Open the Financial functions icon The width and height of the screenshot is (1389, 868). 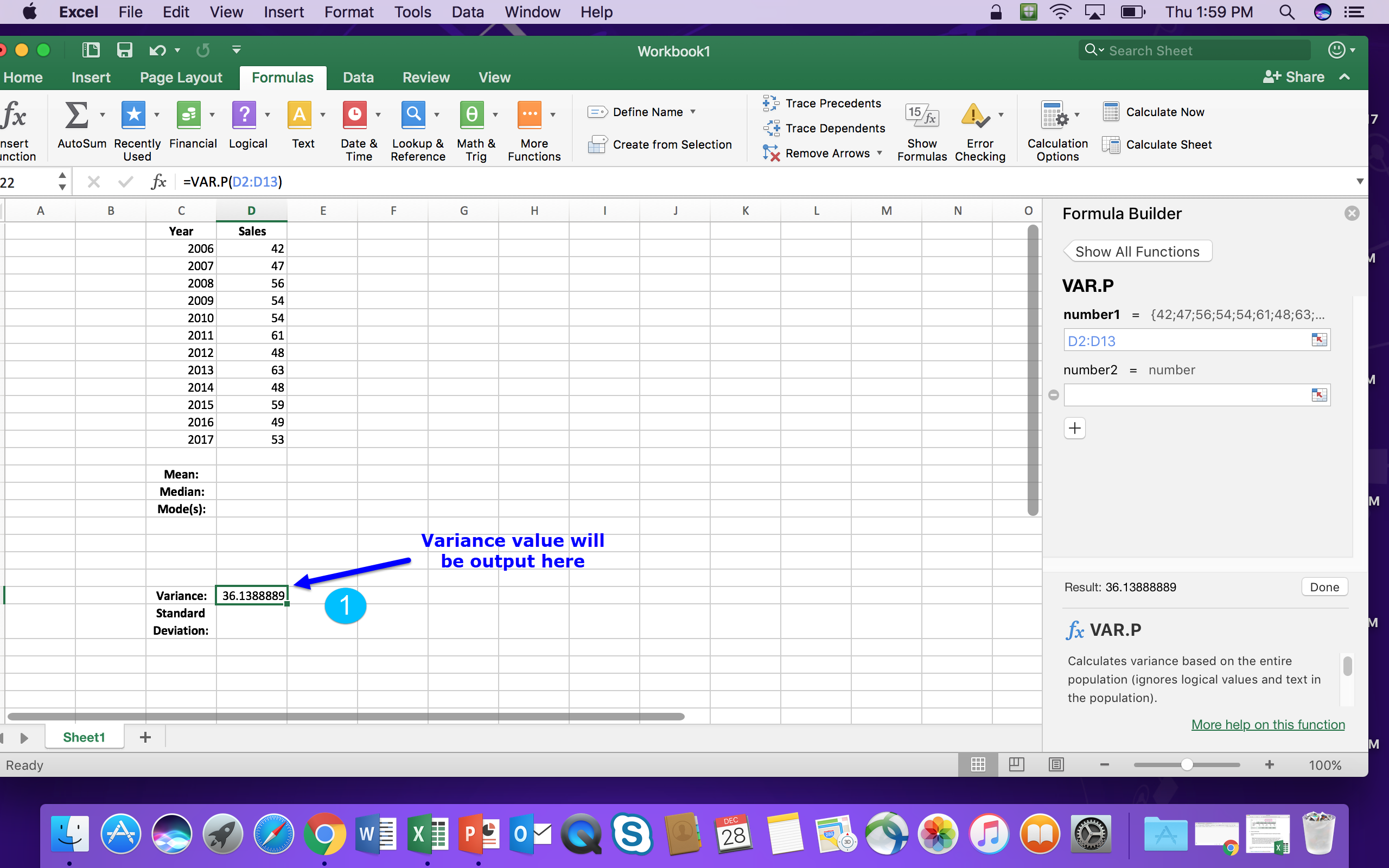tap(188, 115)
